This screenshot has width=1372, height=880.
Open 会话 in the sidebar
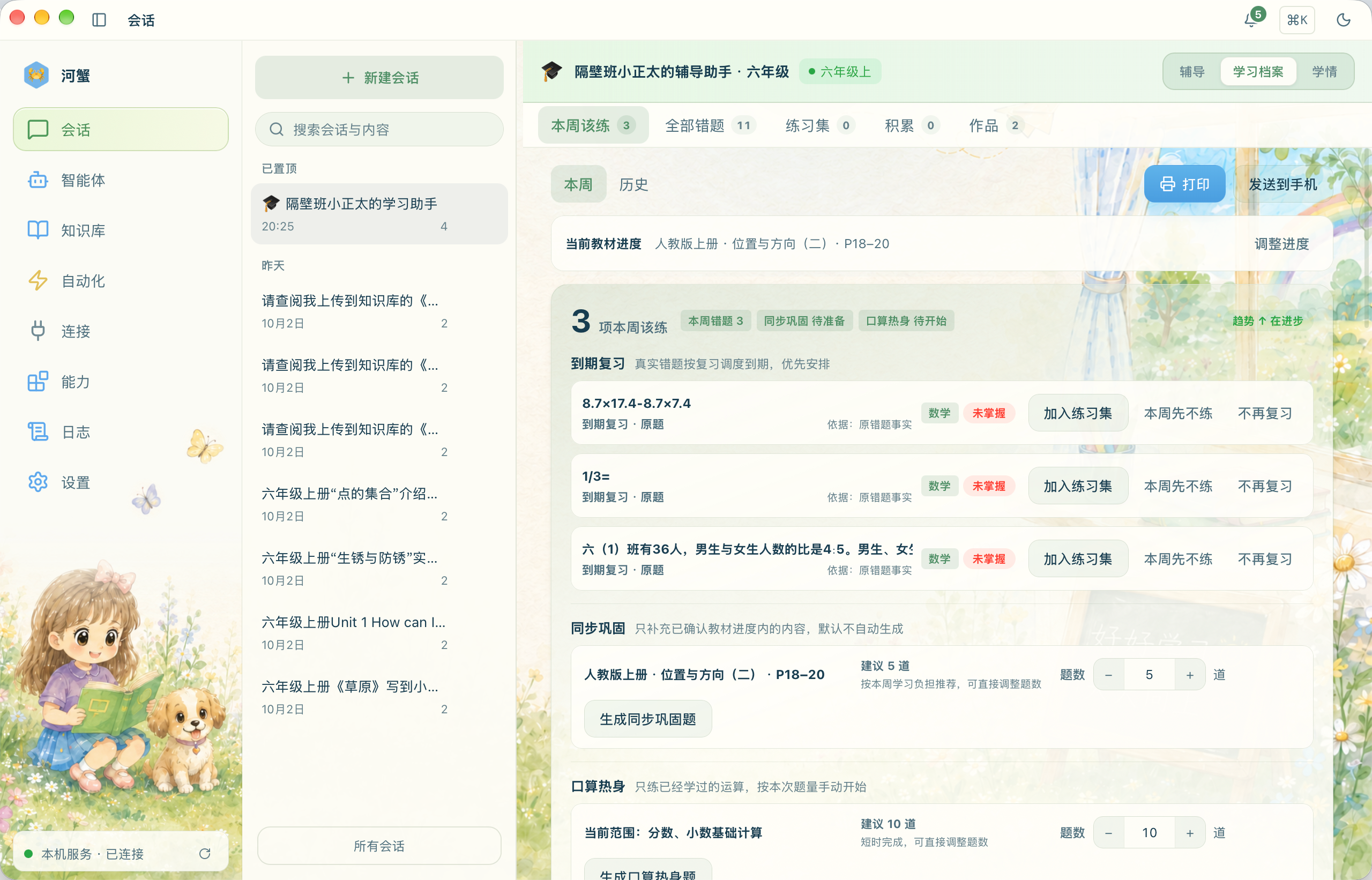click(121, 129)
